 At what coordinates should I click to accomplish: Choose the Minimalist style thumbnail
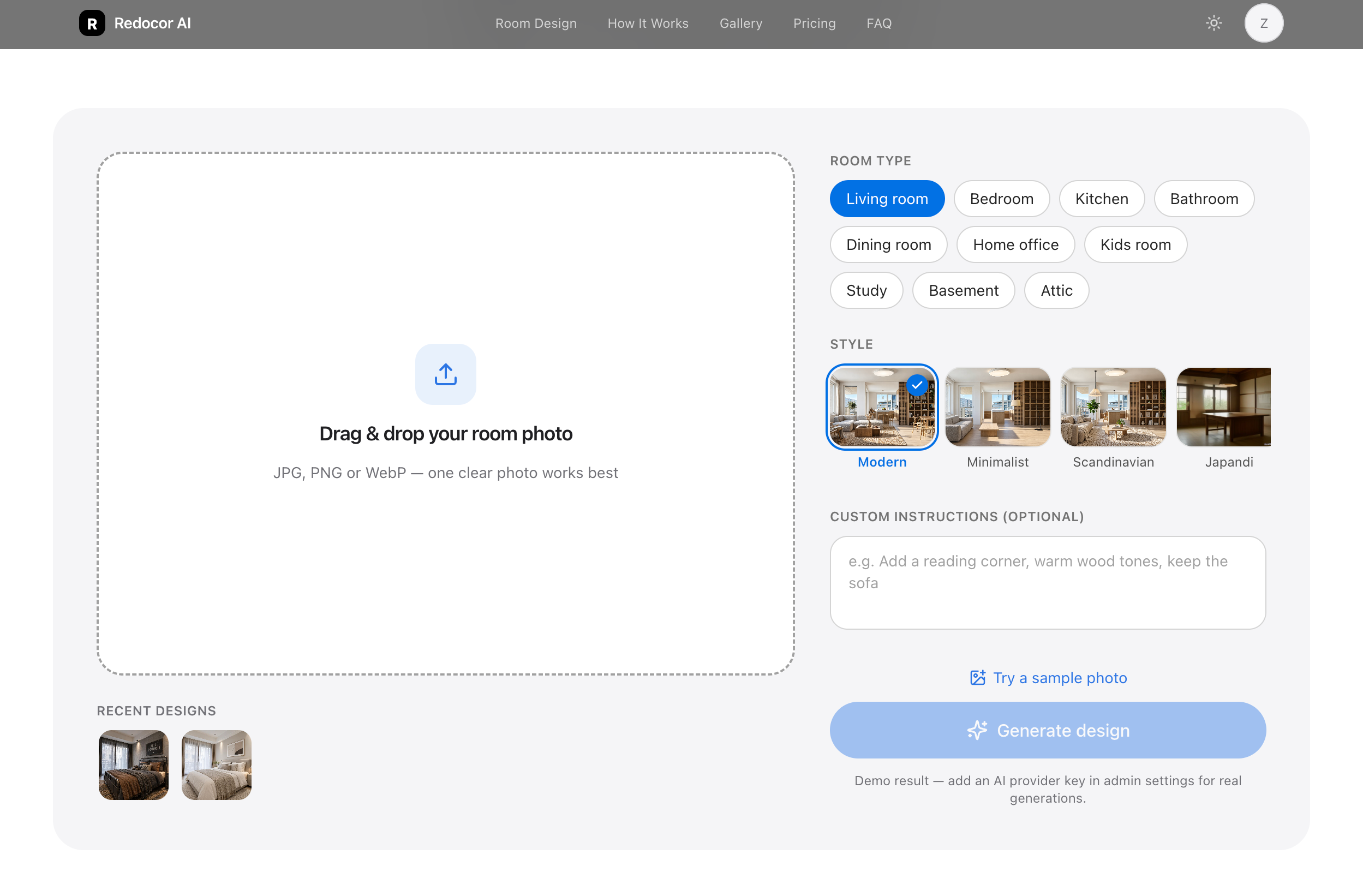(x=997, y=407)
